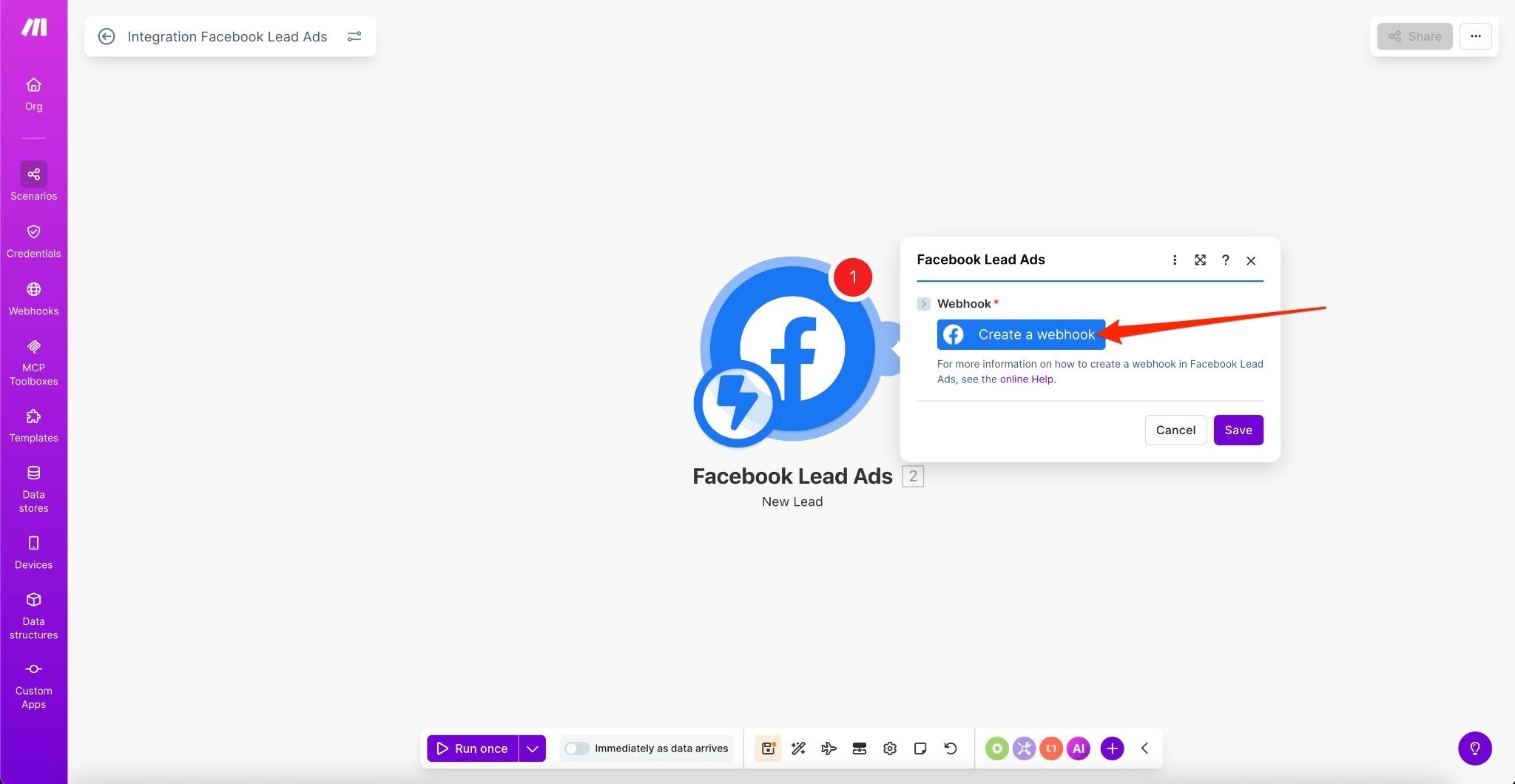Open the Run once dropdown arrow
The height and width of the screenshot is (784, 1515).
point(532,748)
